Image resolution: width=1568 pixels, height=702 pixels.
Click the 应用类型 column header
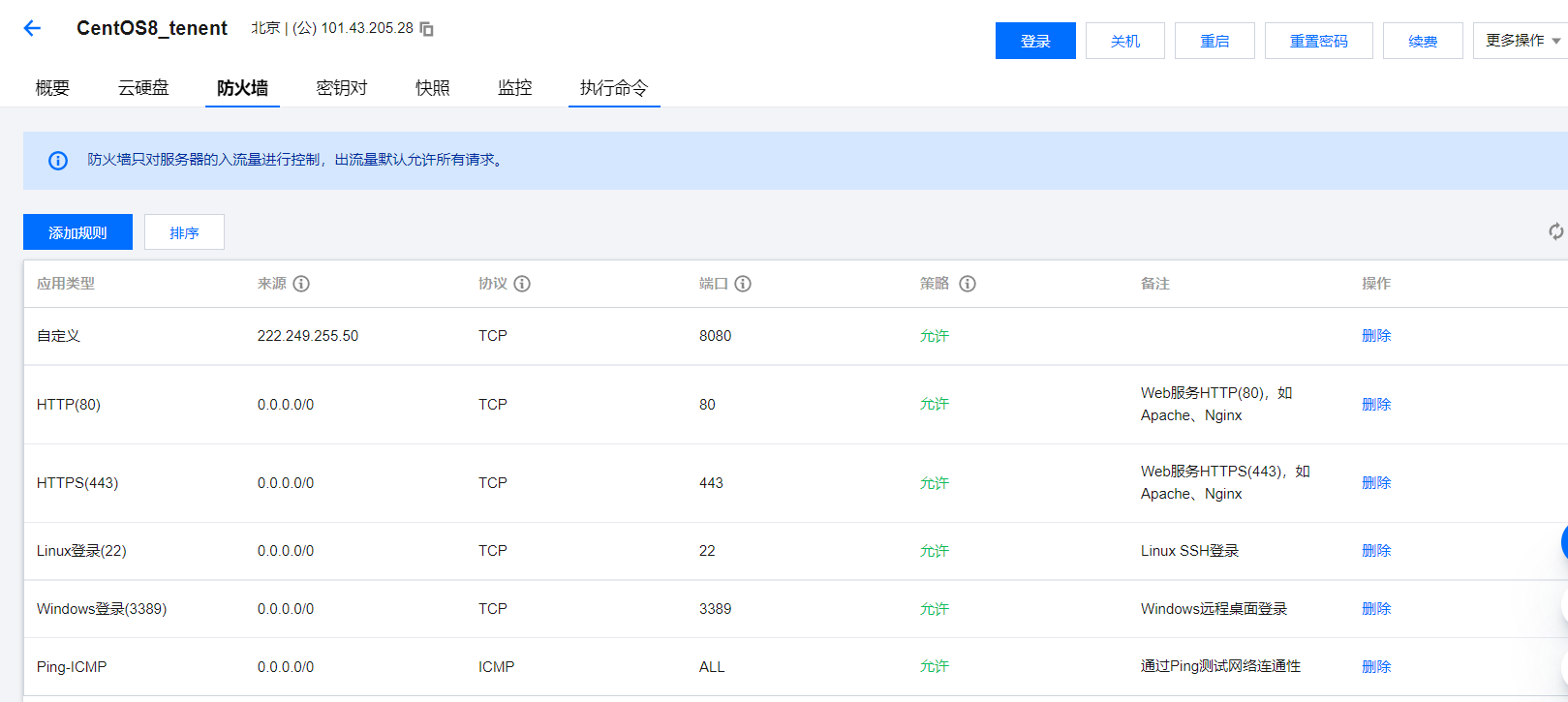tap(66, 284)
